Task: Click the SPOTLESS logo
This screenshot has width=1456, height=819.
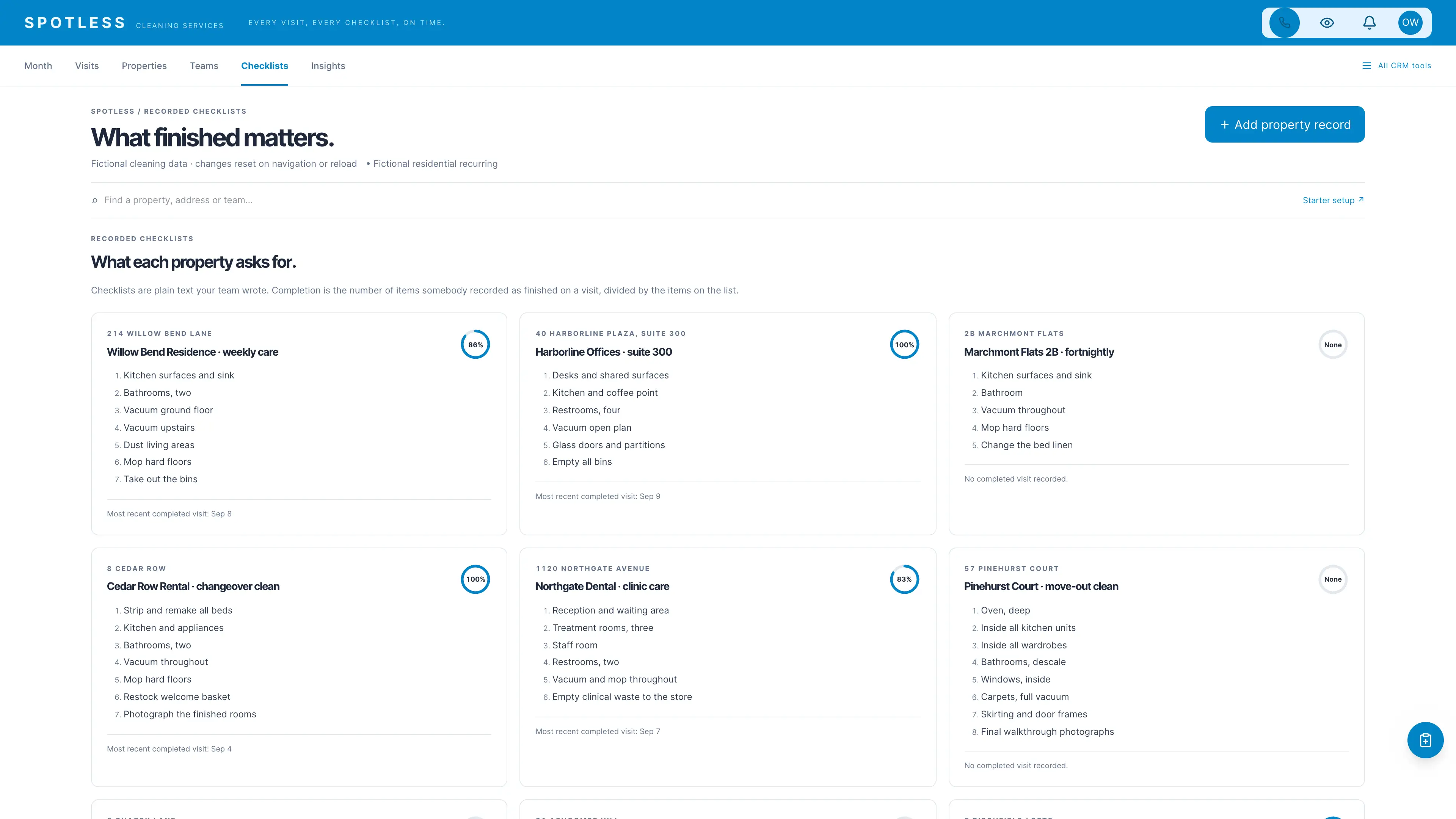Action: (75, 23)
